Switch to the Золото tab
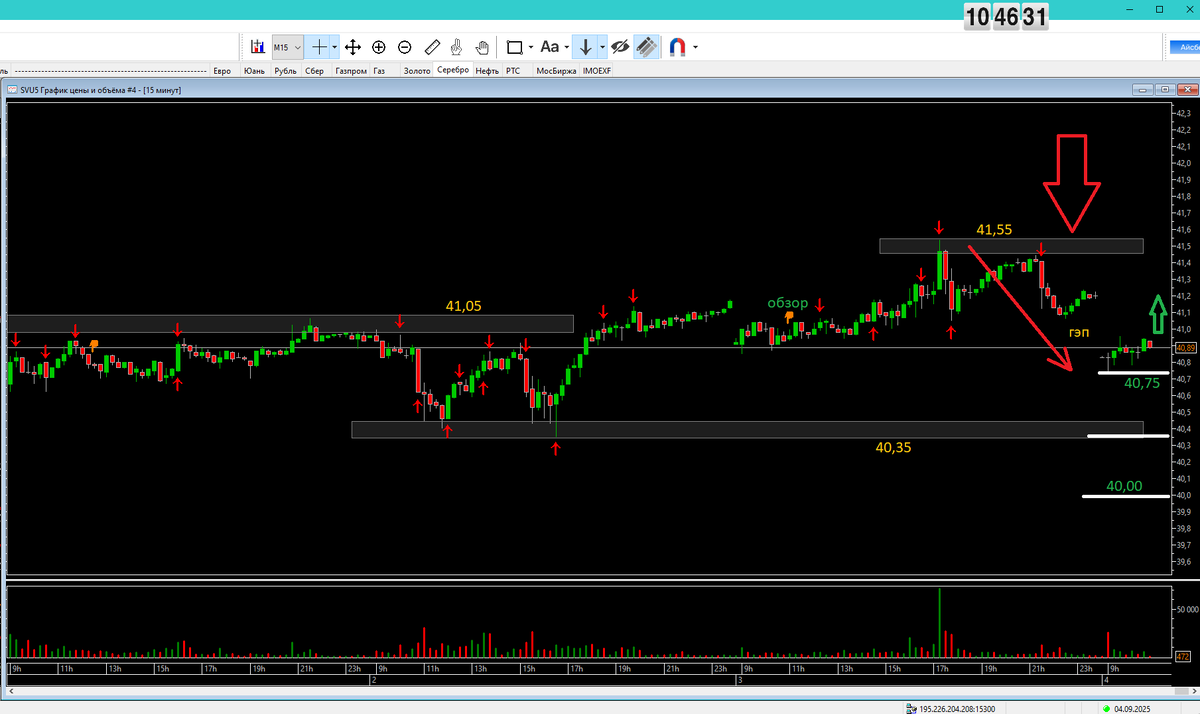Viewport: 1200px width, 714px height. tap(417, 71)
